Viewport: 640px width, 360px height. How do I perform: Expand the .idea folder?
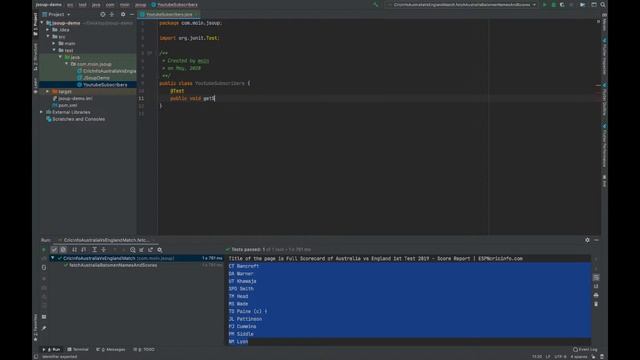(x=48, y=30)
